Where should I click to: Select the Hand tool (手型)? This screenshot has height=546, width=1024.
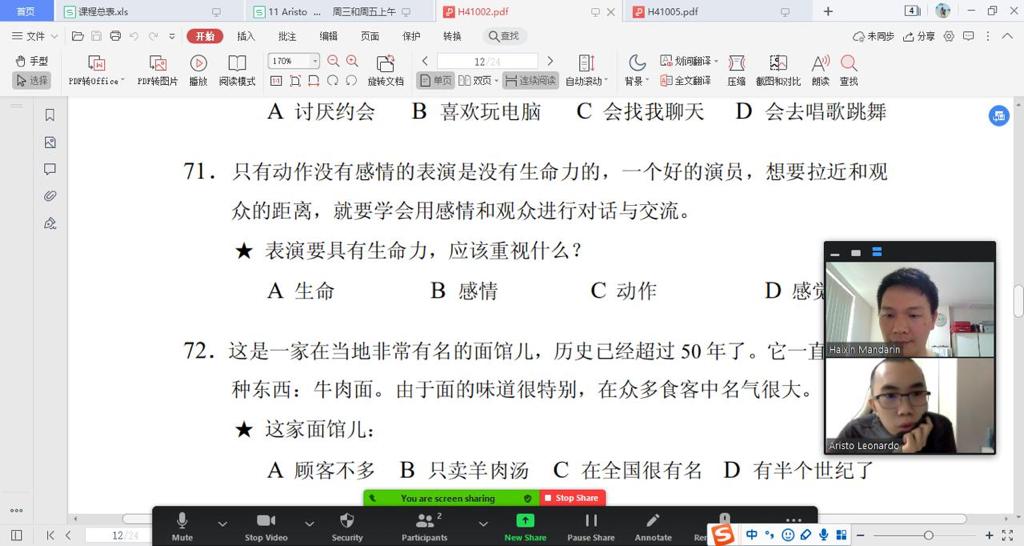pyautogui.click(x=31, y=61)
